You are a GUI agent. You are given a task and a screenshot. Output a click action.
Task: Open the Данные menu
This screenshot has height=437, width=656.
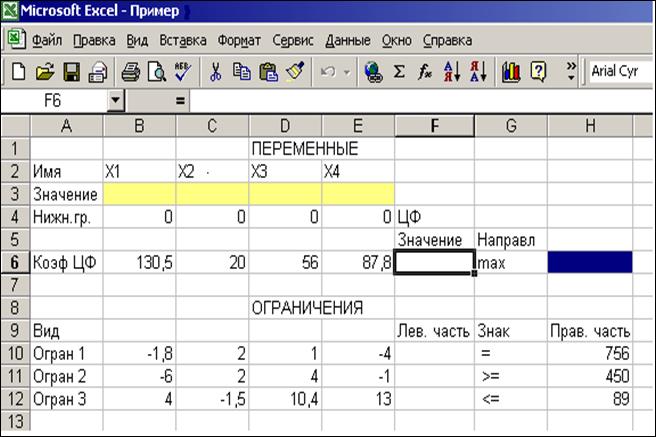348,40
